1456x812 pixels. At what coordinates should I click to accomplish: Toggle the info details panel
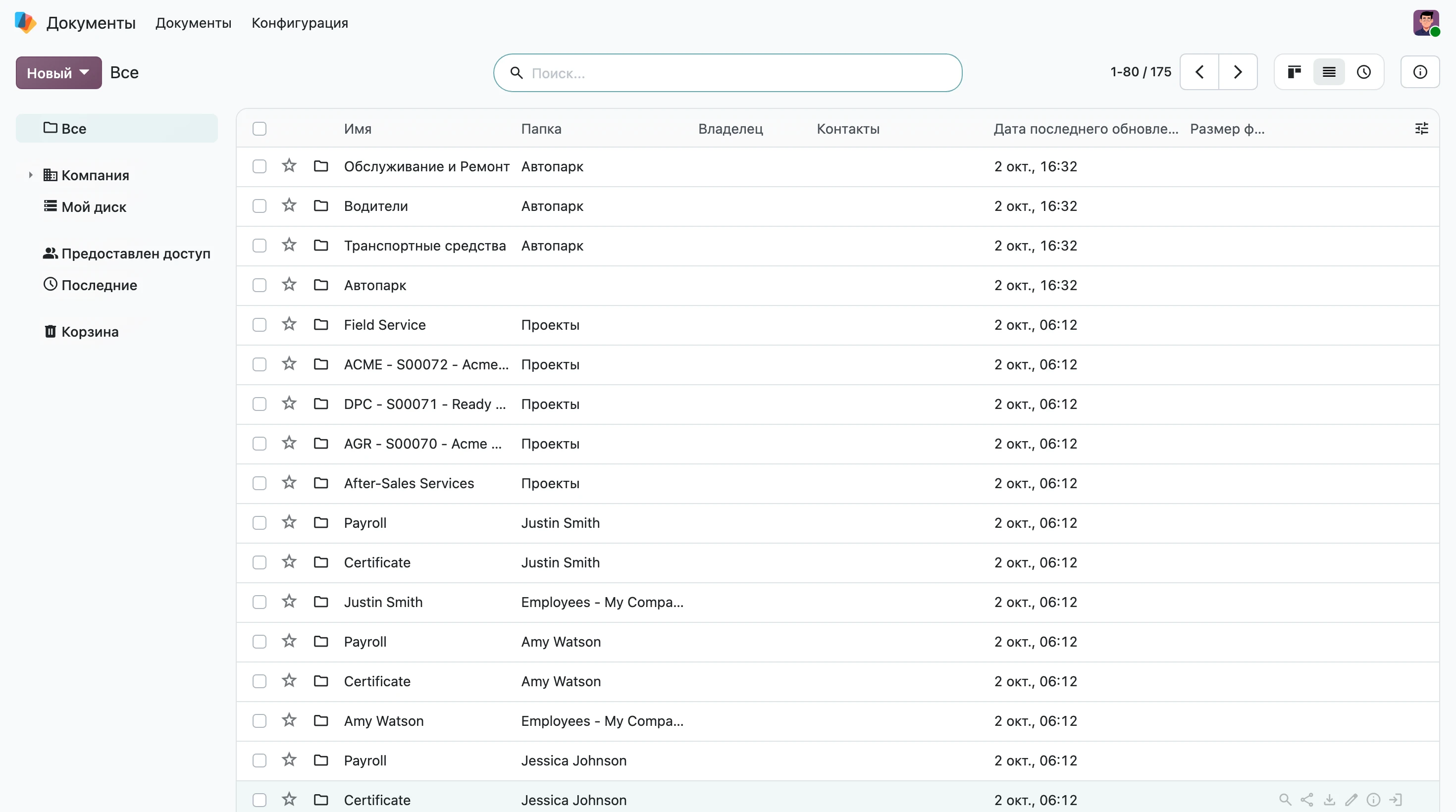[1420, 72]
